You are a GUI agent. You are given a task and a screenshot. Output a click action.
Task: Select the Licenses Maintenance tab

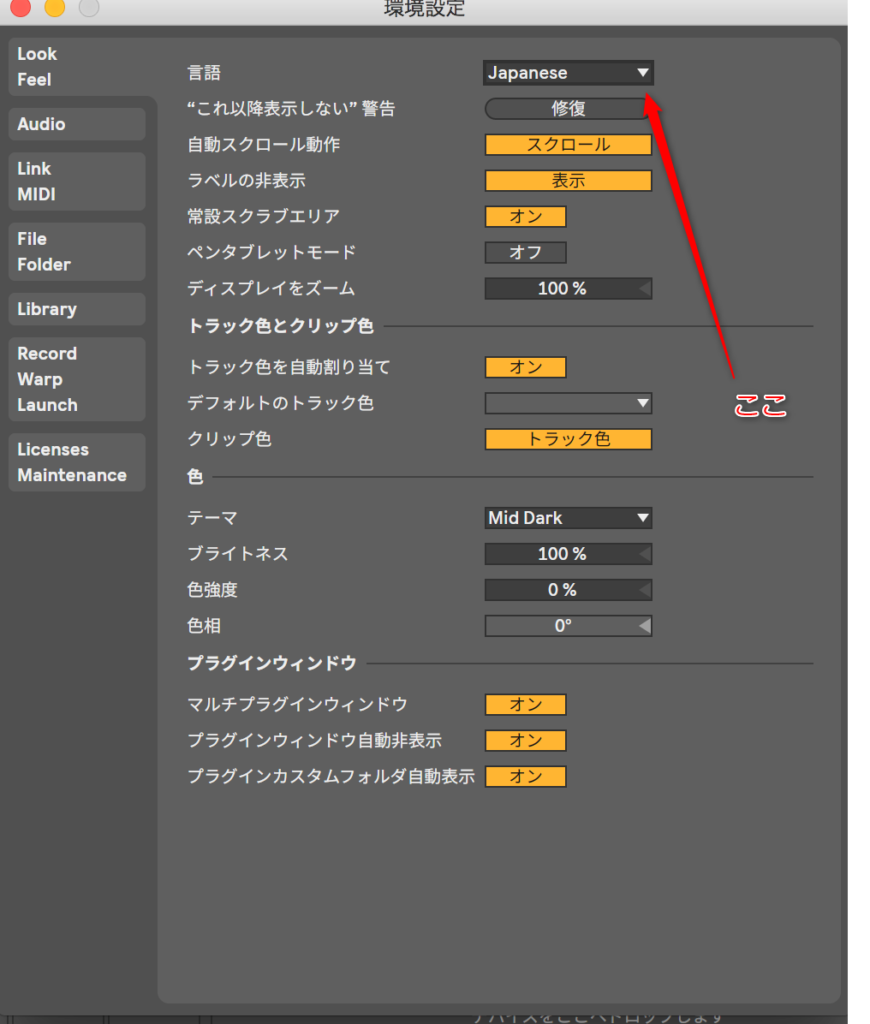click(x=77, y=462)
